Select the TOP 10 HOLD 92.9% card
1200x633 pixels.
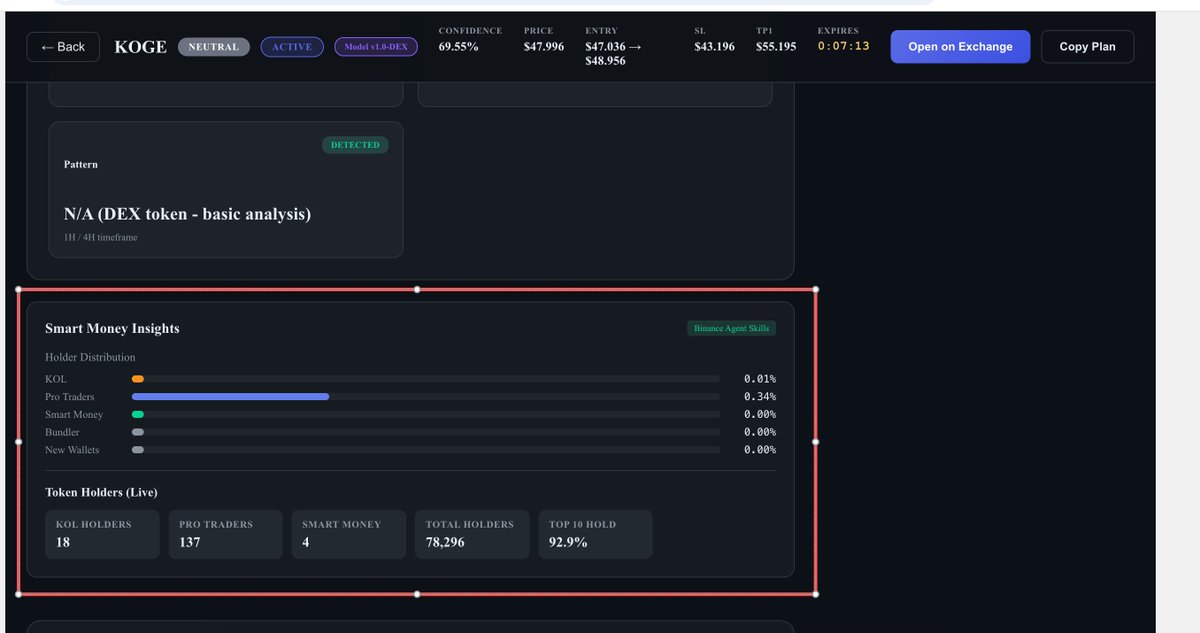click(x=596, y=534)
